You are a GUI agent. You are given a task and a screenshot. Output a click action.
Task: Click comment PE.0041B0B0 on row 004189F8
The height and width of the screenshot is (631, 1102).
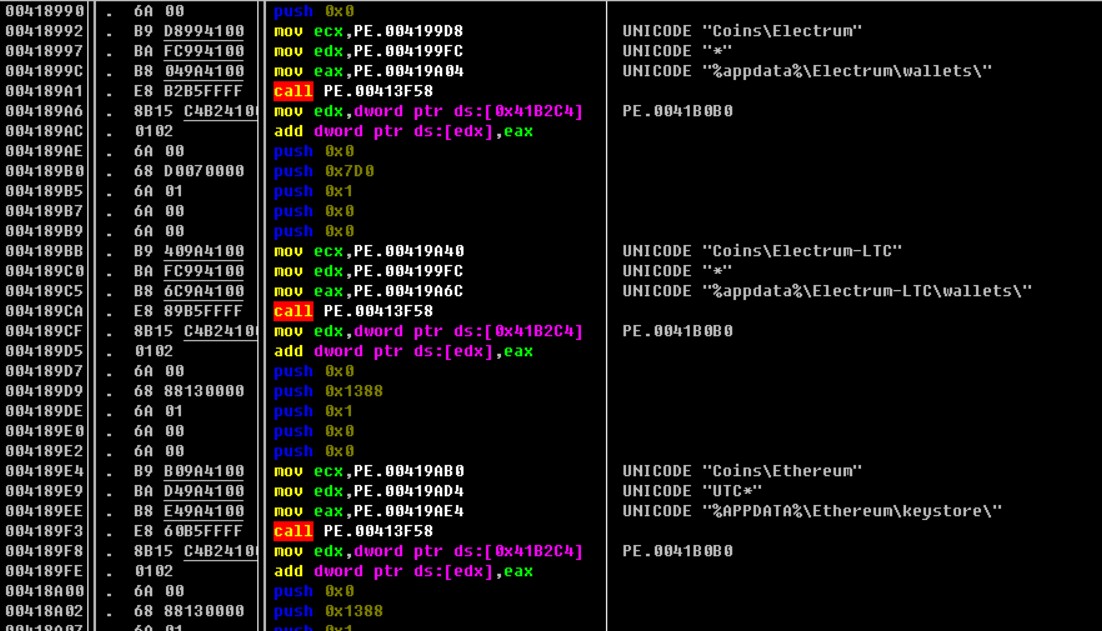(678, 551)
